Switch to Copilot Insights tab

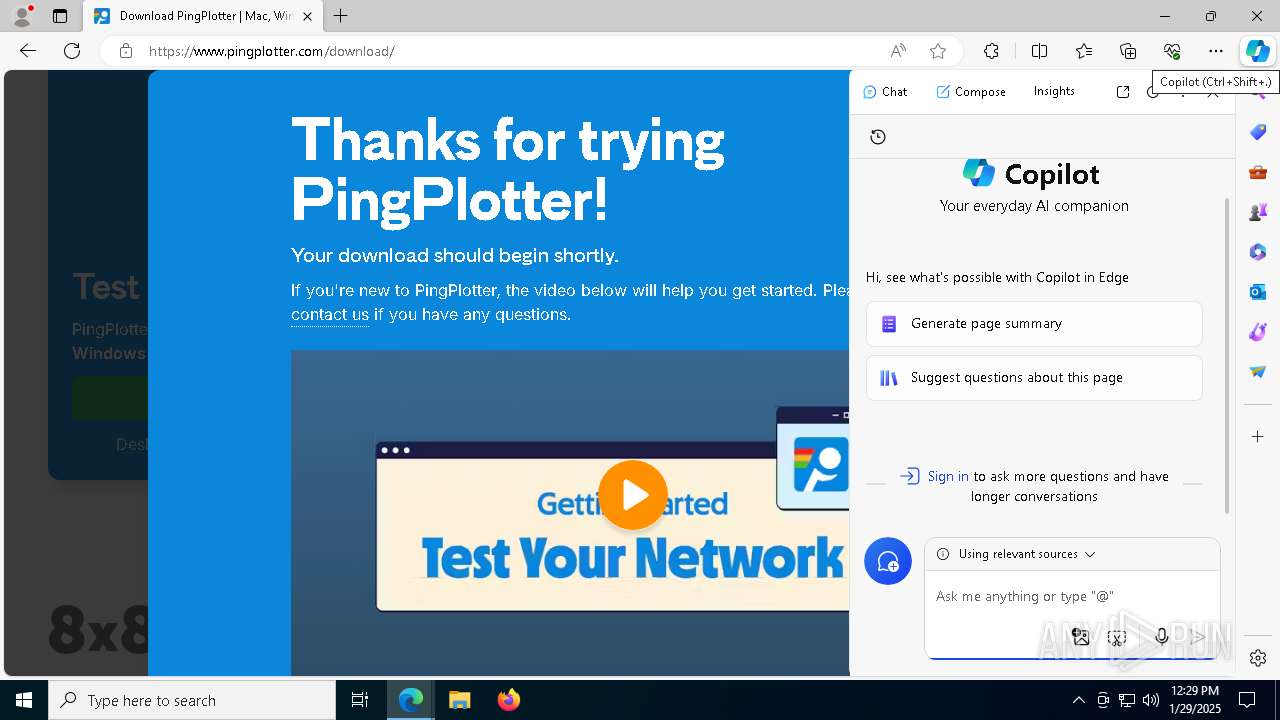coord(1054,91)
